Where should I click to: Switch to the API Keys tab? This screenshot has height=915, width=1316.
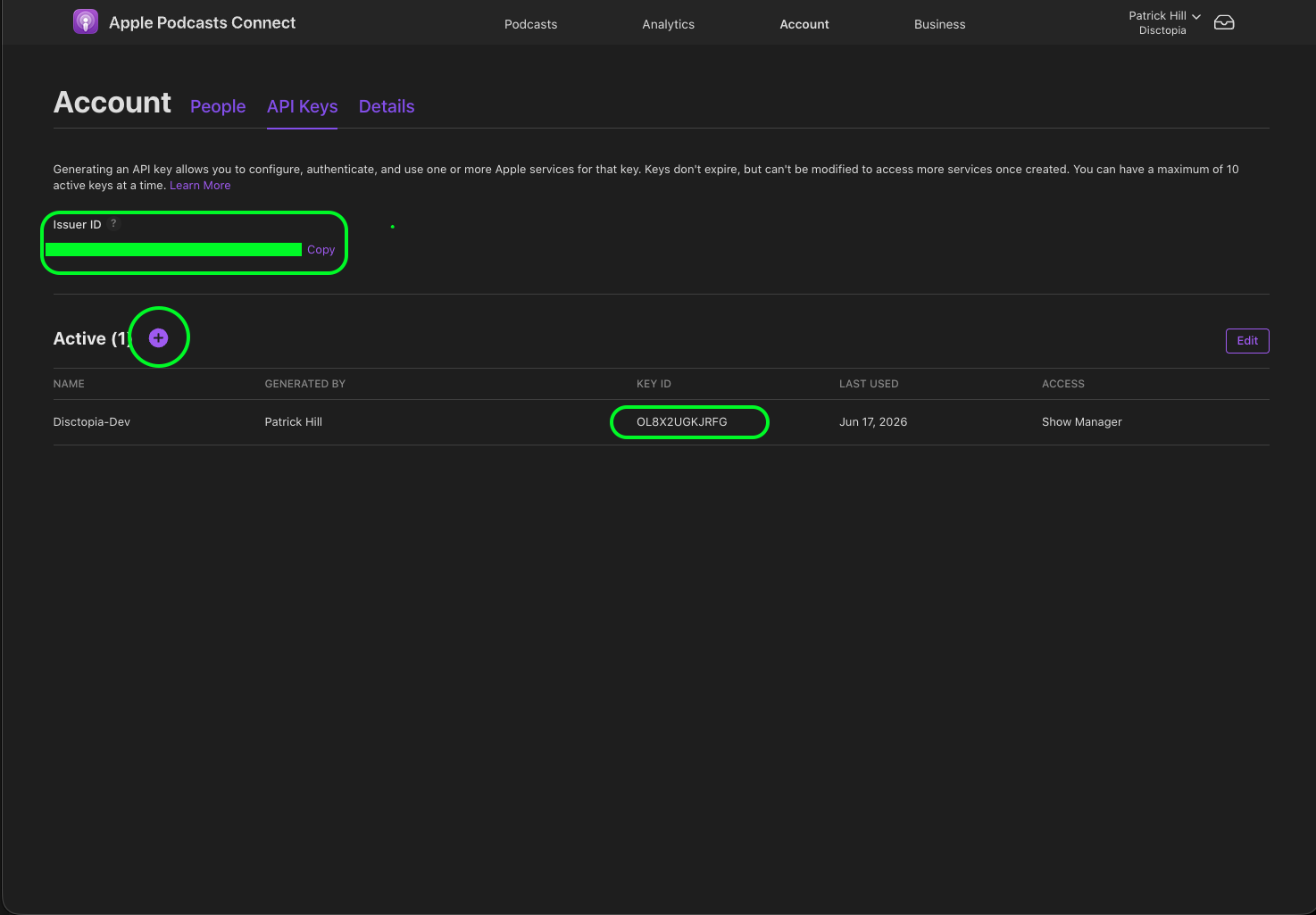pos(302,106)
